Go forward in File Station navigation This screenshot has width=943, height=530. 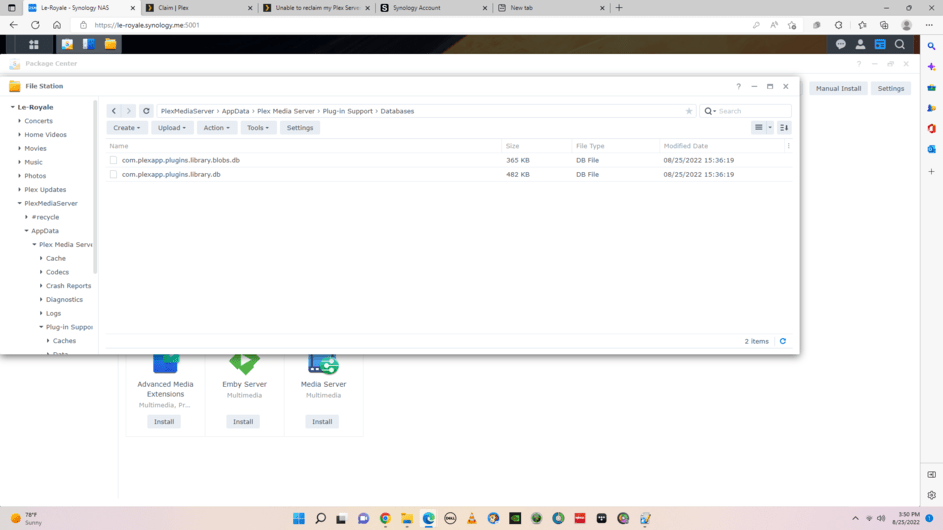(x=129, y=111)
